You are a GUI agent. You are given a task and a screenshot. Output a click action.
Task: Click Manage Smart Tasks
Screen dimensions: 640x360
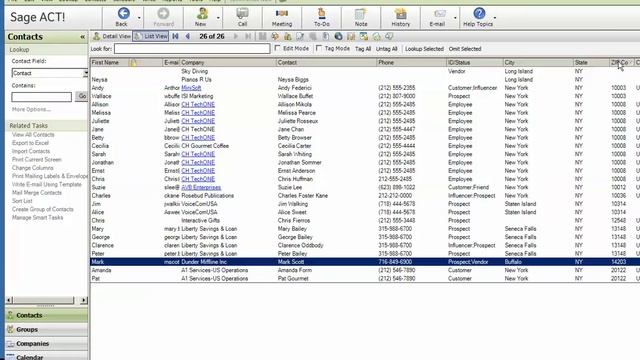[x=37, y=218]
